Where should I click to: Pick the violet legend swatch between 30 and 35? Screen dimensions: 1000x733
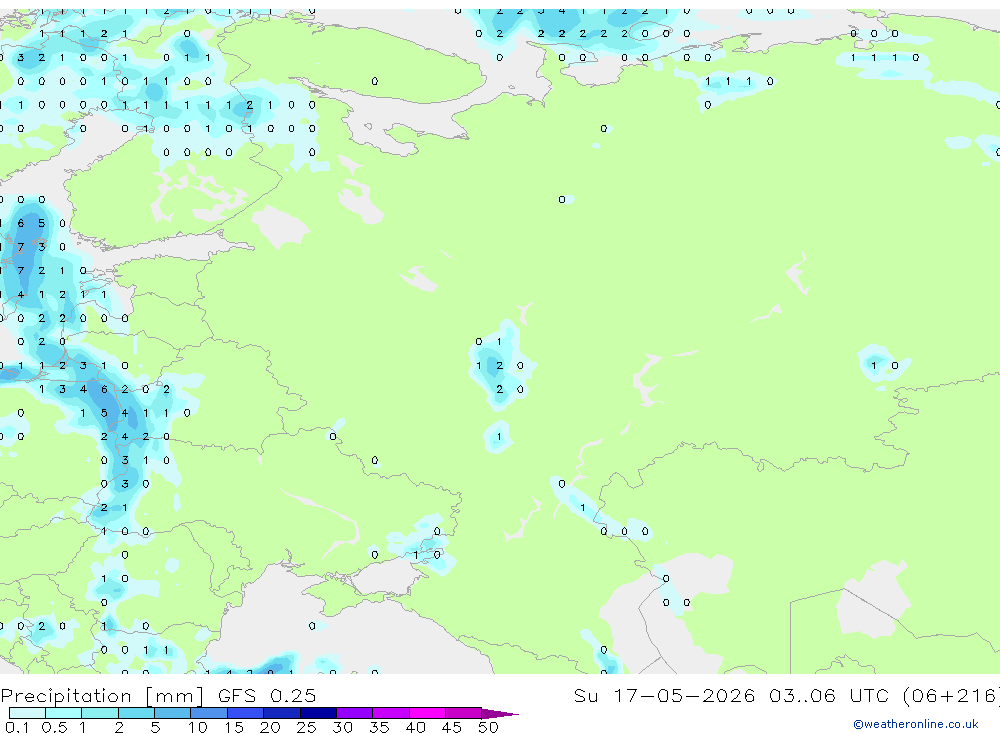point(355,713)
